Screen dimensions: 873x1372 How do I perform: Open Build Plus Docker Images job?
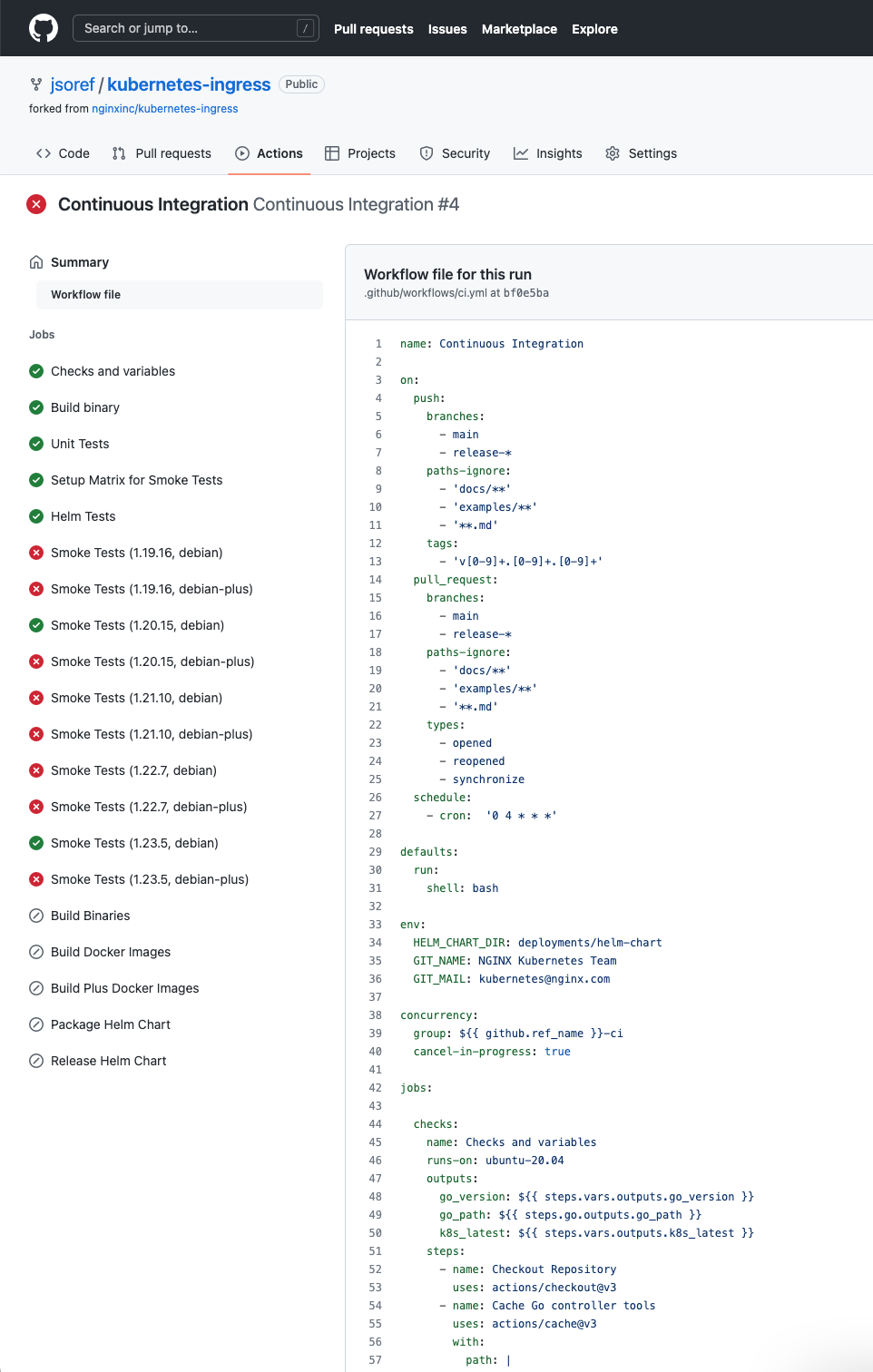click(x=124, y=988)
